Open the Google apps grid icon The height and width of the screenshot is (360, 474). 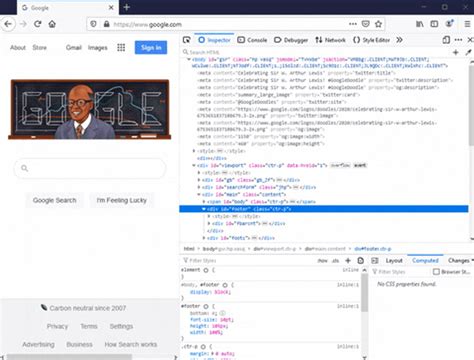(x=121, y=48)
